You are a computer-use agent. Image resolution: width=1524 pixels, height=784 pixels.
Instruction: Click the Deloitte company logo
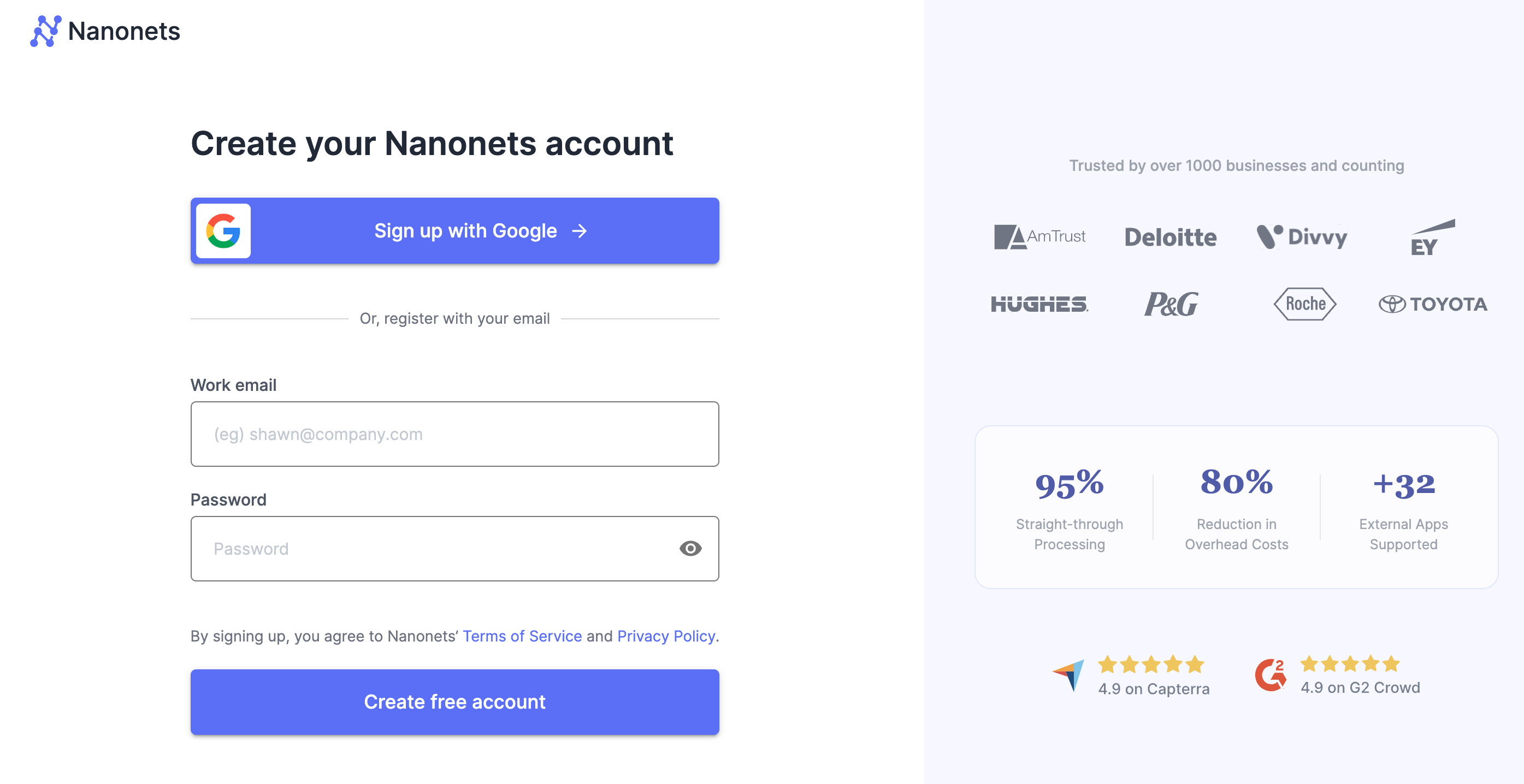pyautogui.click(x=1170, y=237)
